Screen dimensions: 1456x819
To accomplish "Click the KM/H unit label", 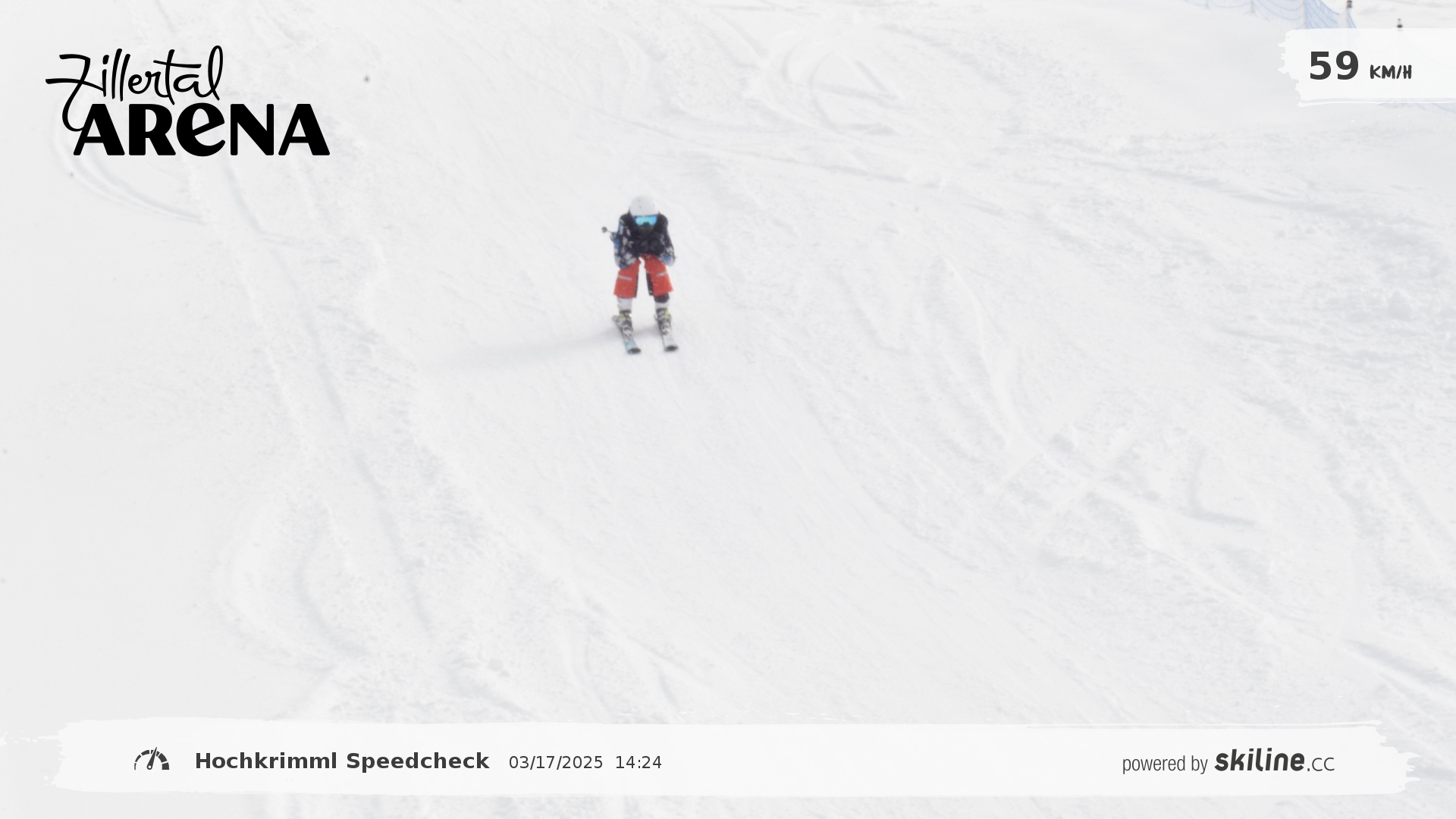I will click(1390, 73).
